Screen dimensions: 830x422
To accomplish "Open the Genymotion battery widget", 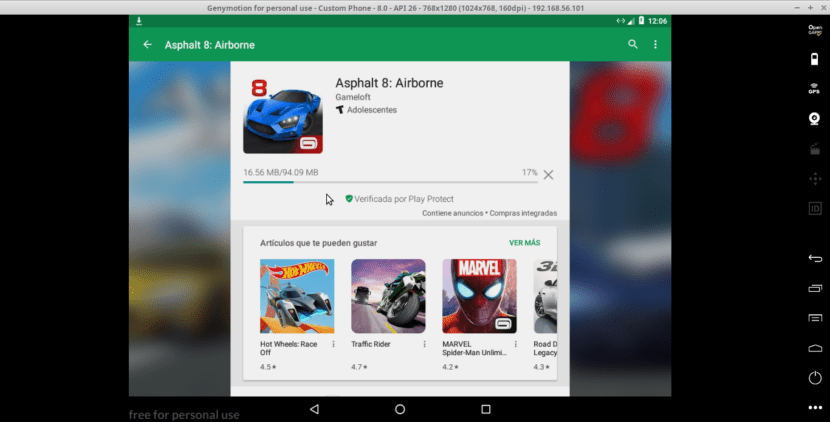I will 814,59.
